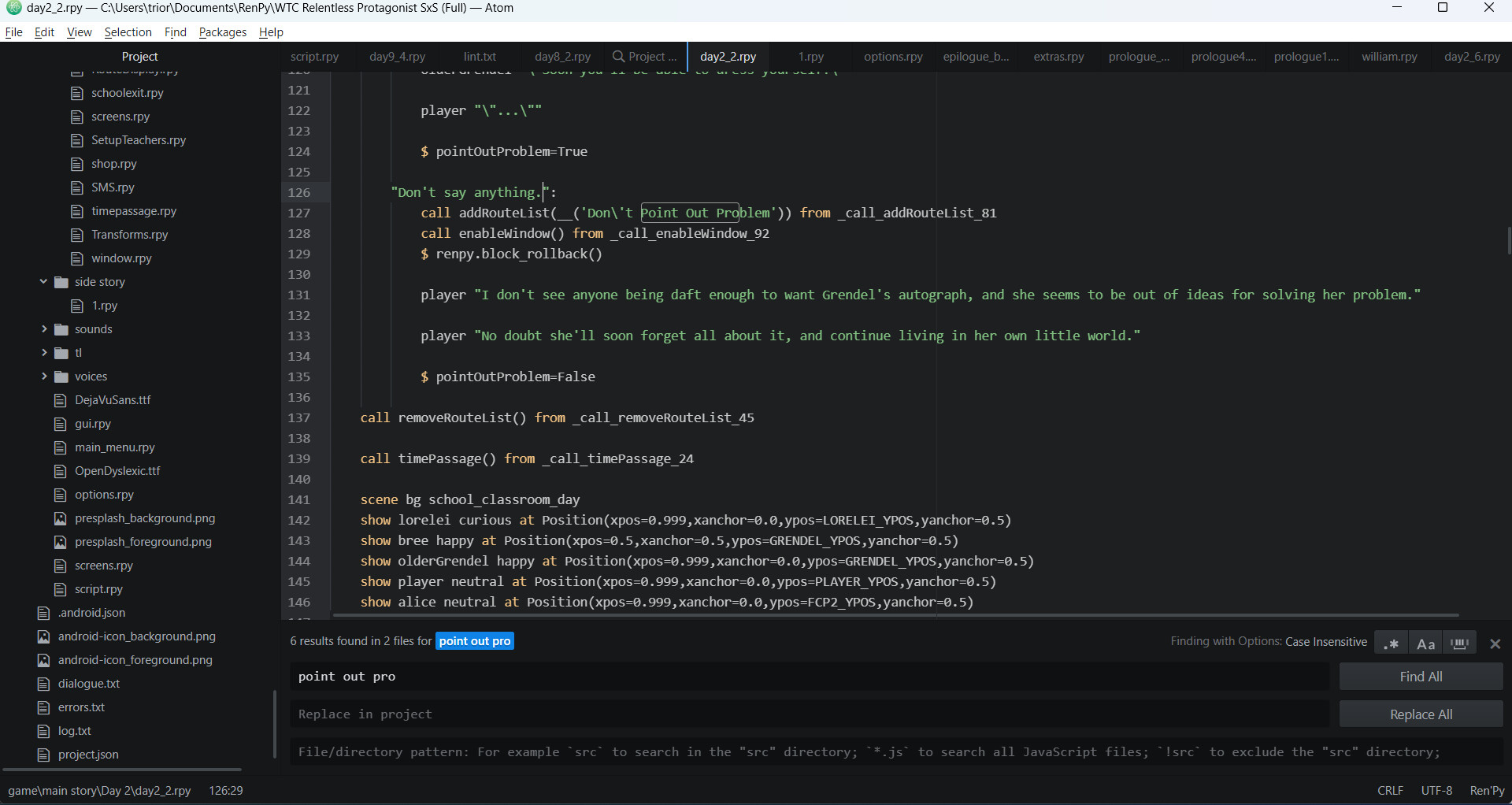Click the file icon beside OpenDyslexic.ttf
Viewport: 1512px width, 805px height.
[x=59, y=471]
